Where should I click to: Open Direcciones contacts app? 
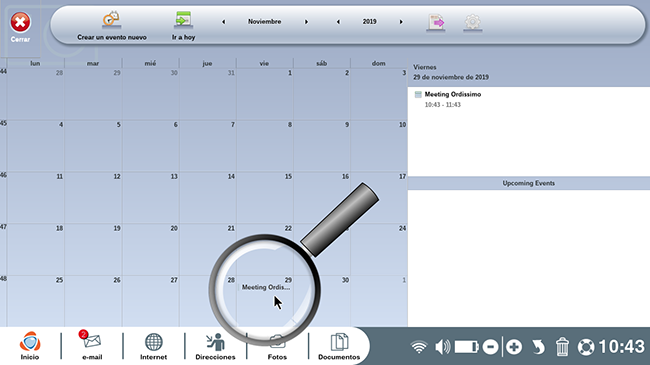click(x=215, y=346)
